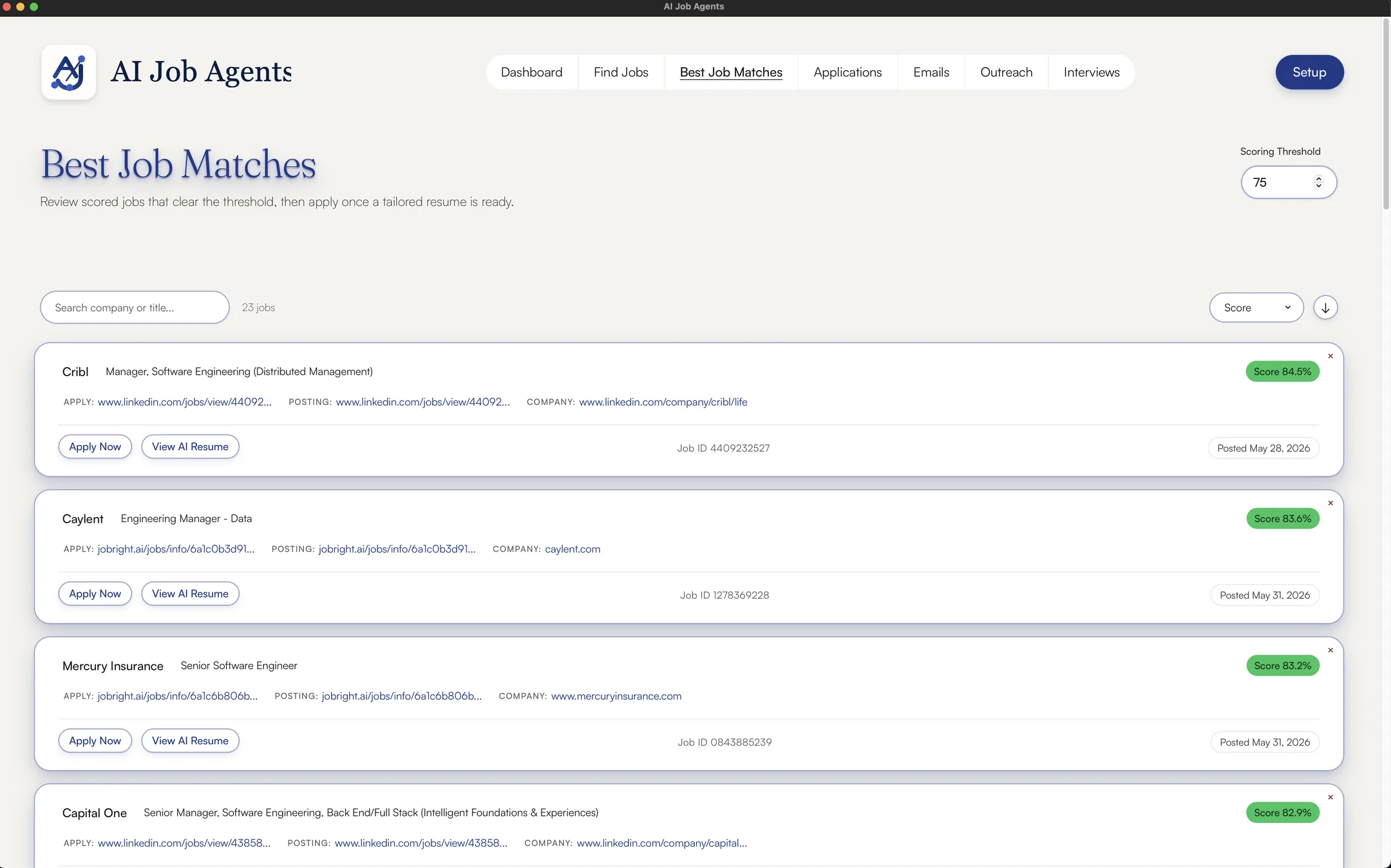Click the AI Job Agents logo icon
Viewport: 1391px width, 868px height.
click(x=69, y=72)
